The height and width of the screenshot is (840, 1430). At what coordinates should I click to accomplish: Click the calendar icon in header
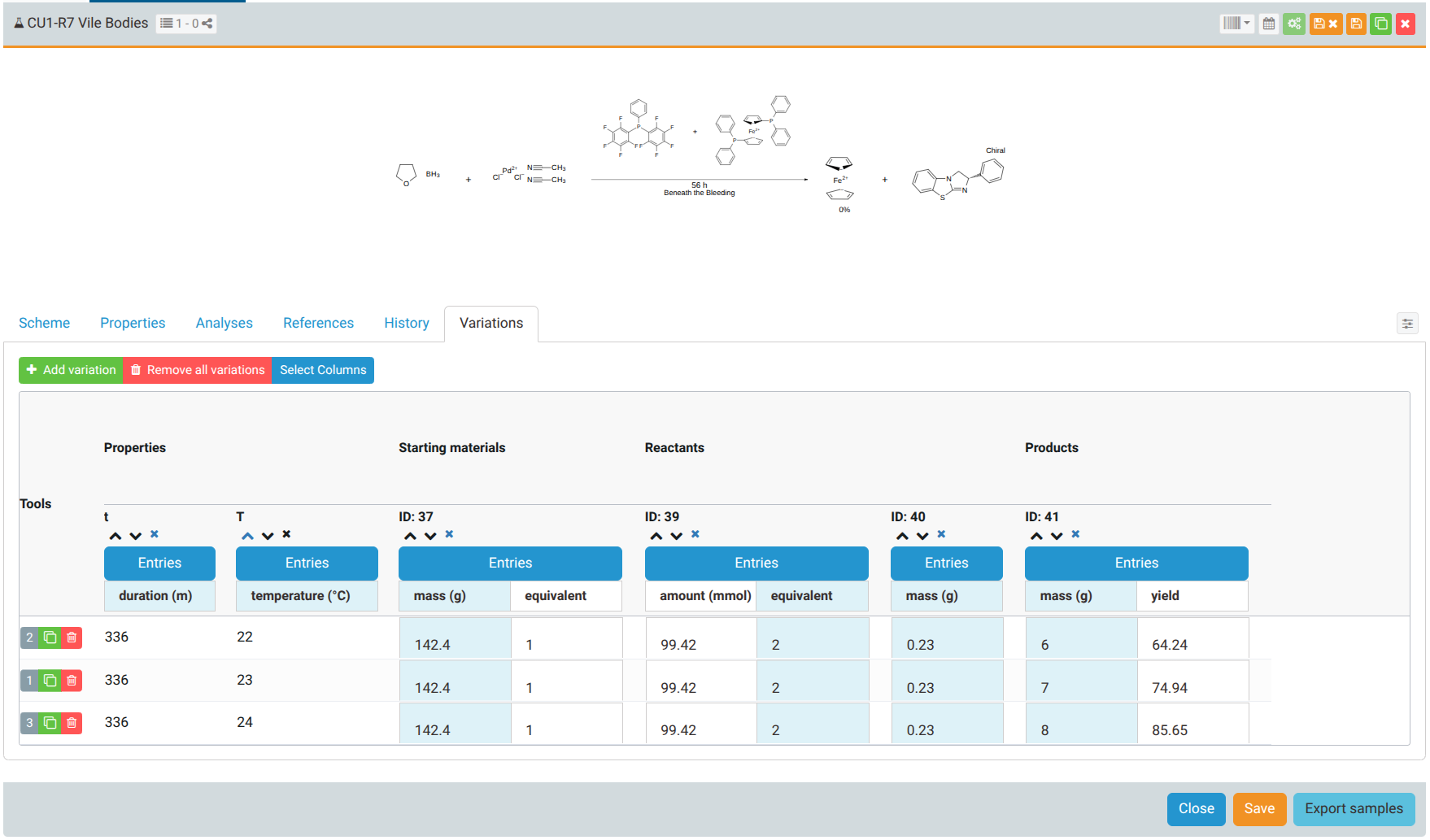[x=1269, y=24]
